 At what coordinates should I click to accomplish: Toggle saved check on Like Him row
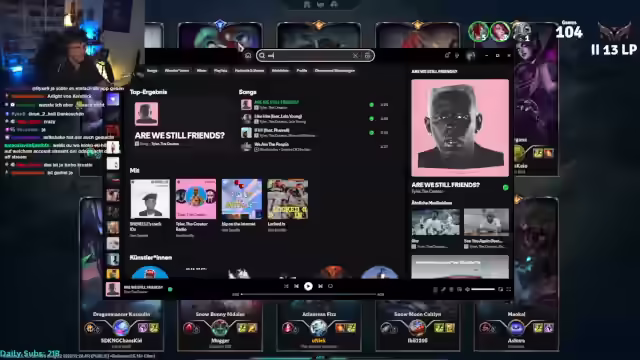pyautogui.click(x=371, y=119)
